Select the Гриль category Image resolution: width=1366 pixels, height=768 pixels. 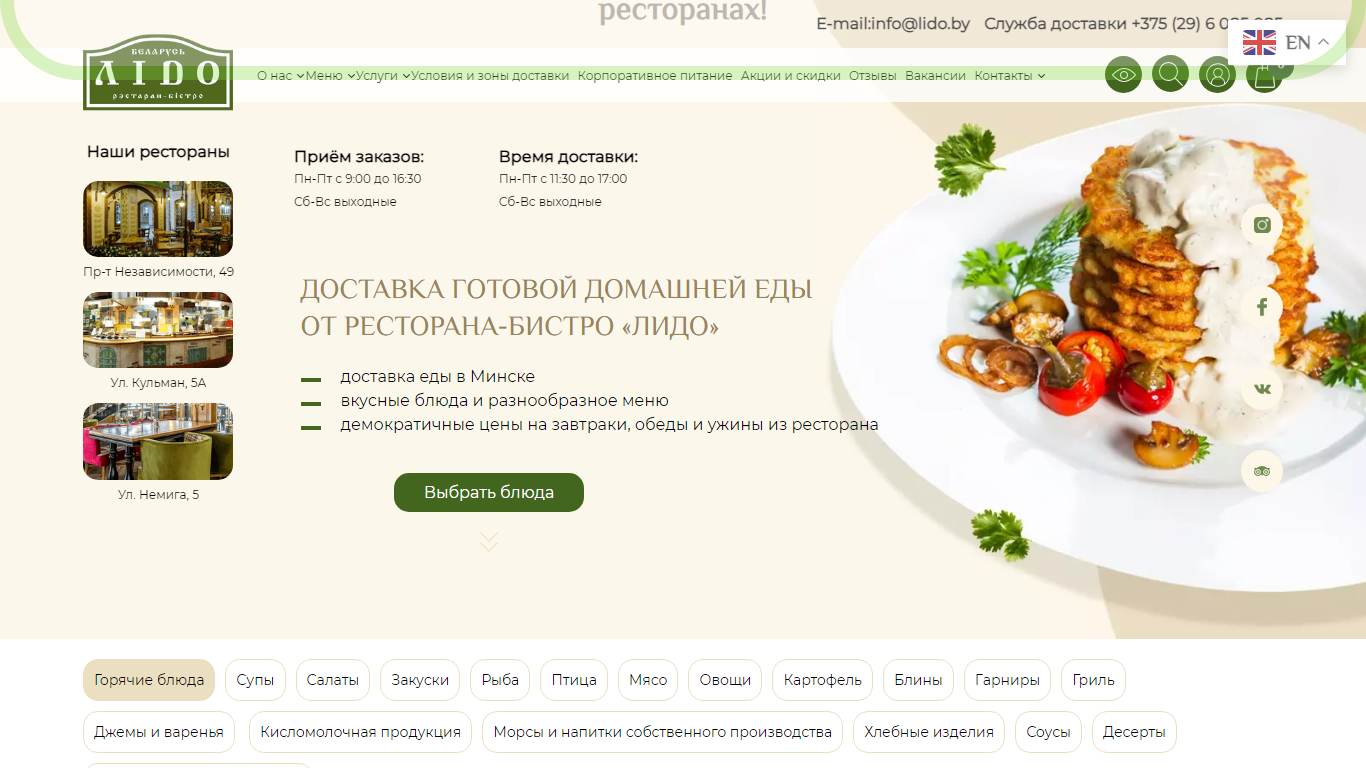pos(1093,680)
